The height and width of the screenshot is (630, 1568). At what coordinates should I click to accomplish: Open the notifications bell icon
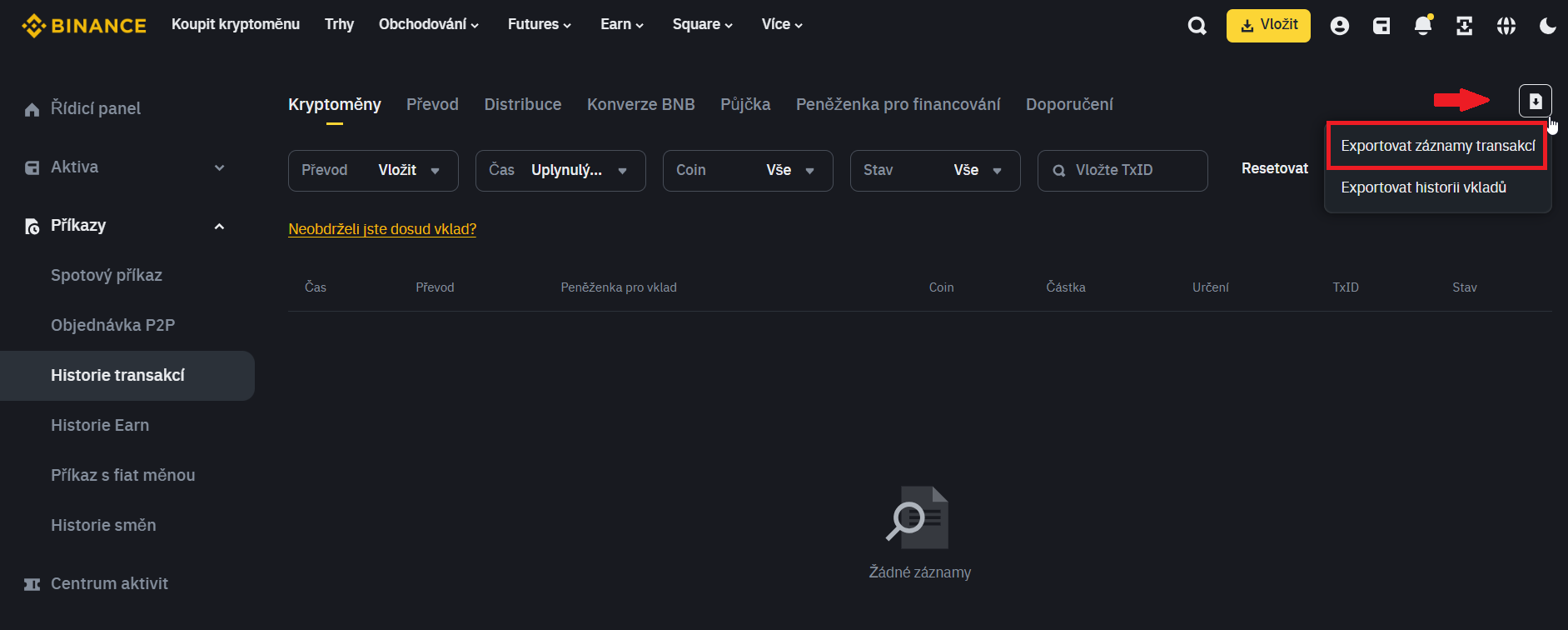[x=1423, y=26]
